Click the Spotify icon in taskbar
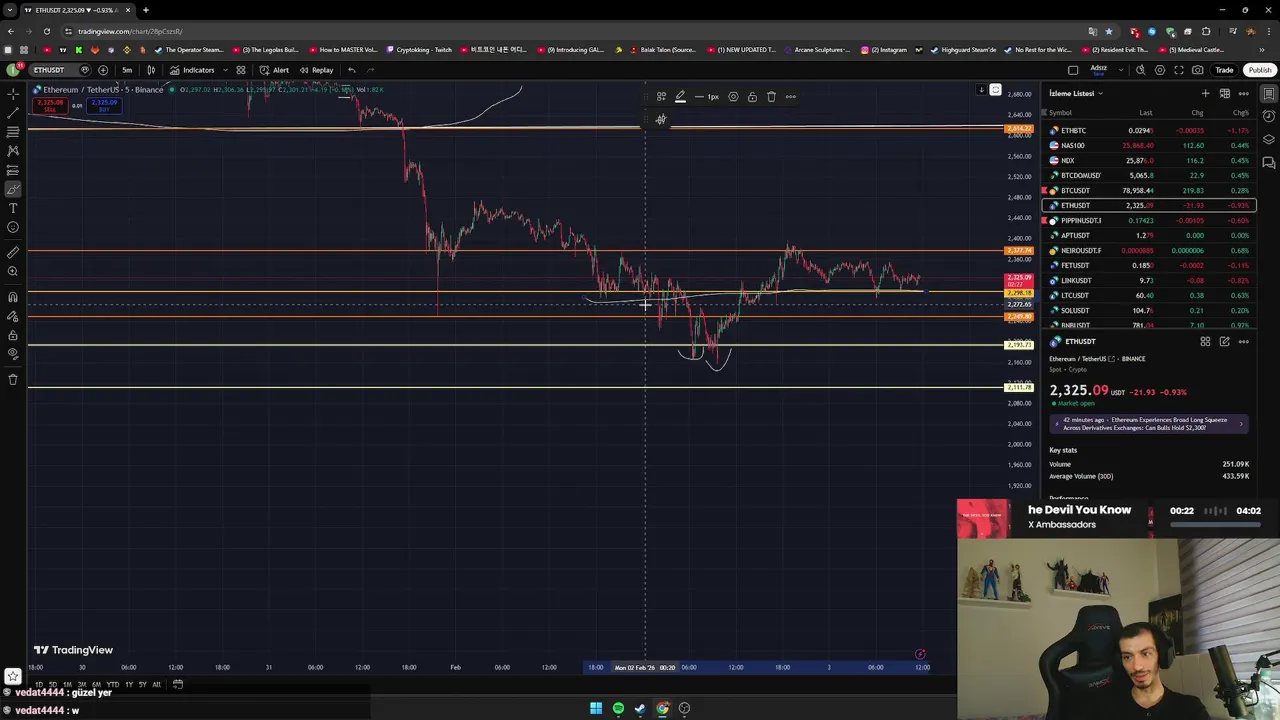 [618, 708]
